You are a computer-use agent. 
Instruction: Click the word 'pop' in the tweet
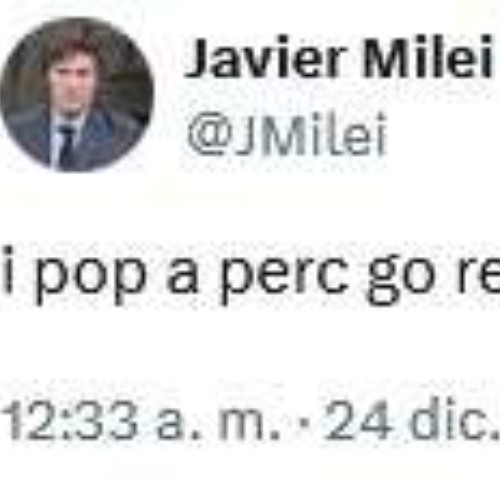click(x=90, y=277)
